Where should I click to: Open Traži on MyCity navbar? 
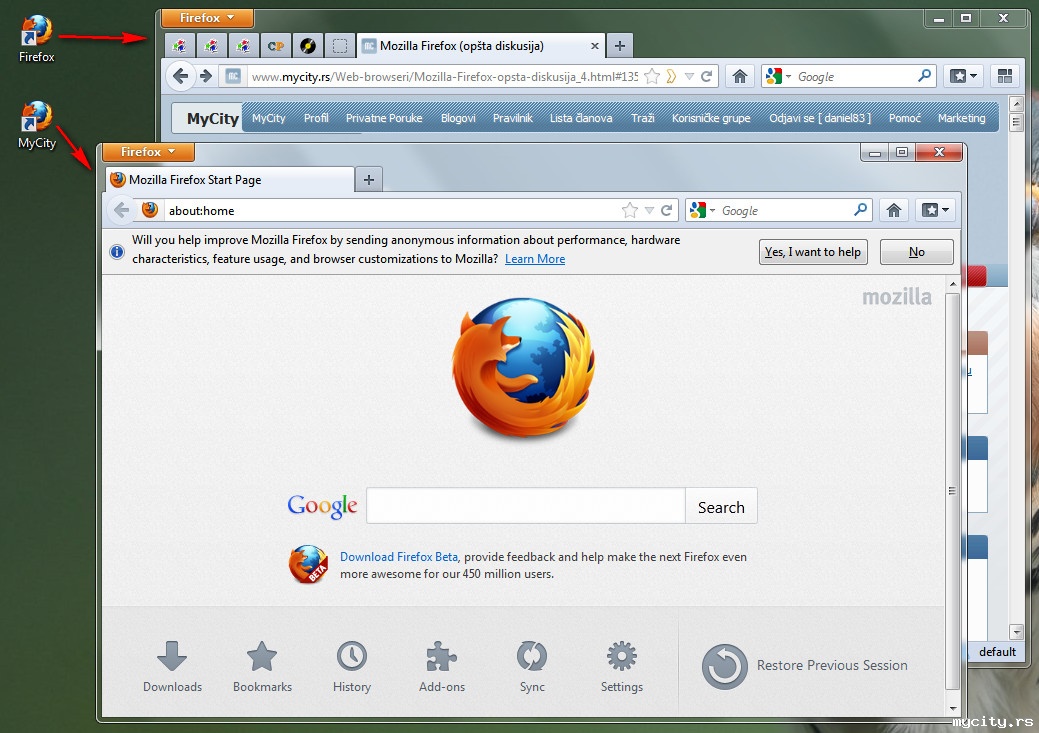(642, 118)
